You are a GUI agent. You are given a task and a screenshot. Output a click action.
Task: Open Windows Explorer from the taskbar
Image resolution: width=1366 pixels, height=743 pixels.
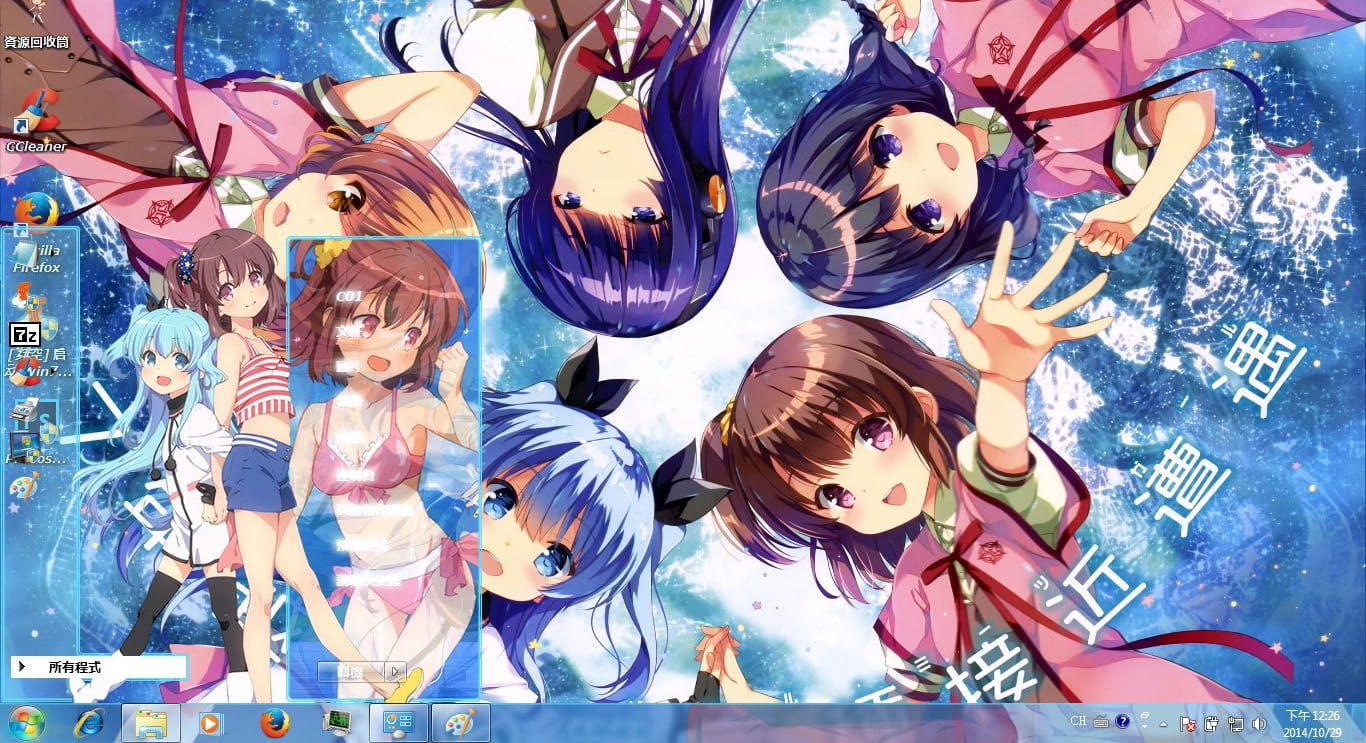150,722
